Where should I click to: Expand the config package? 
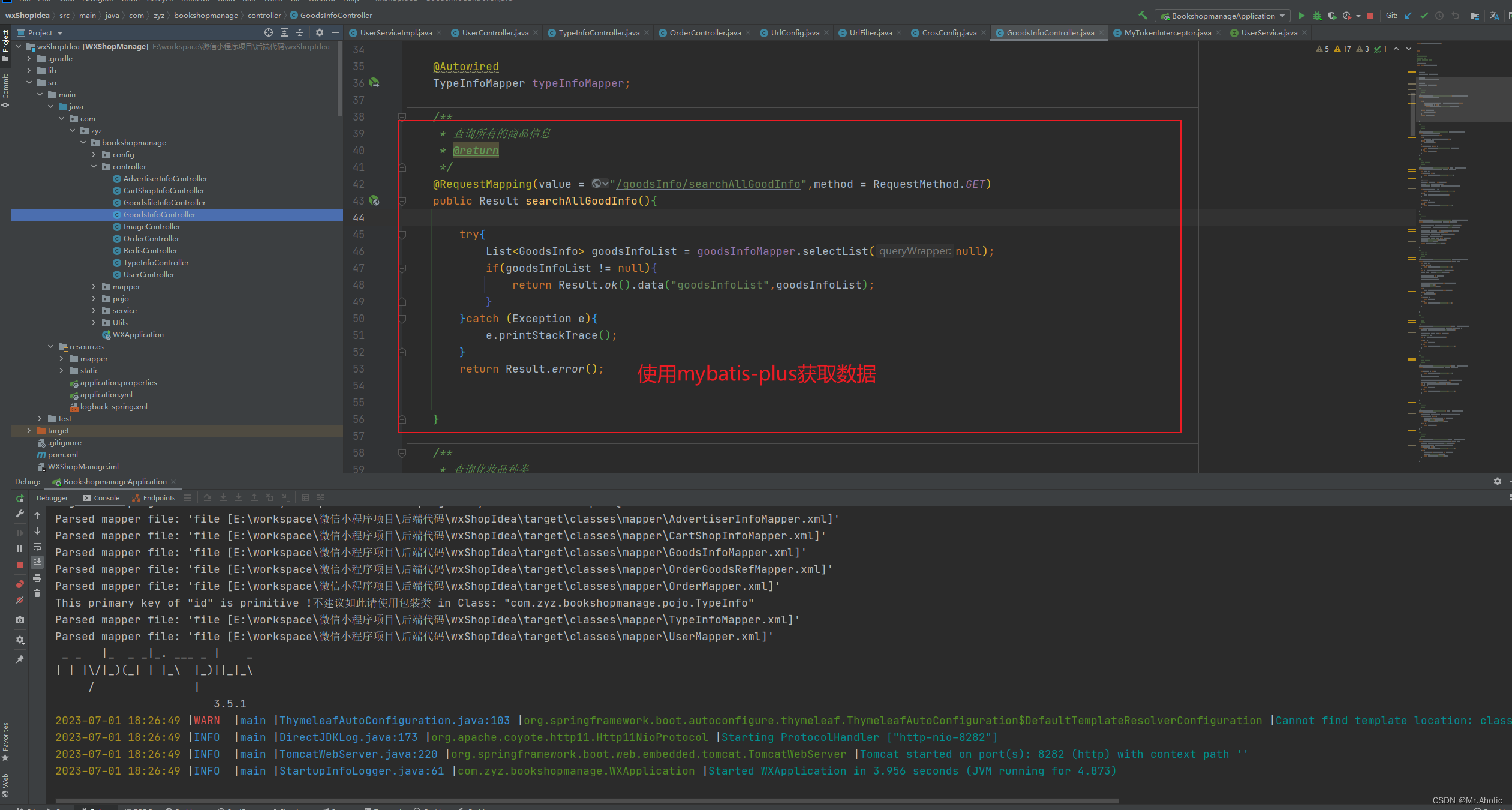coord(94,154)
